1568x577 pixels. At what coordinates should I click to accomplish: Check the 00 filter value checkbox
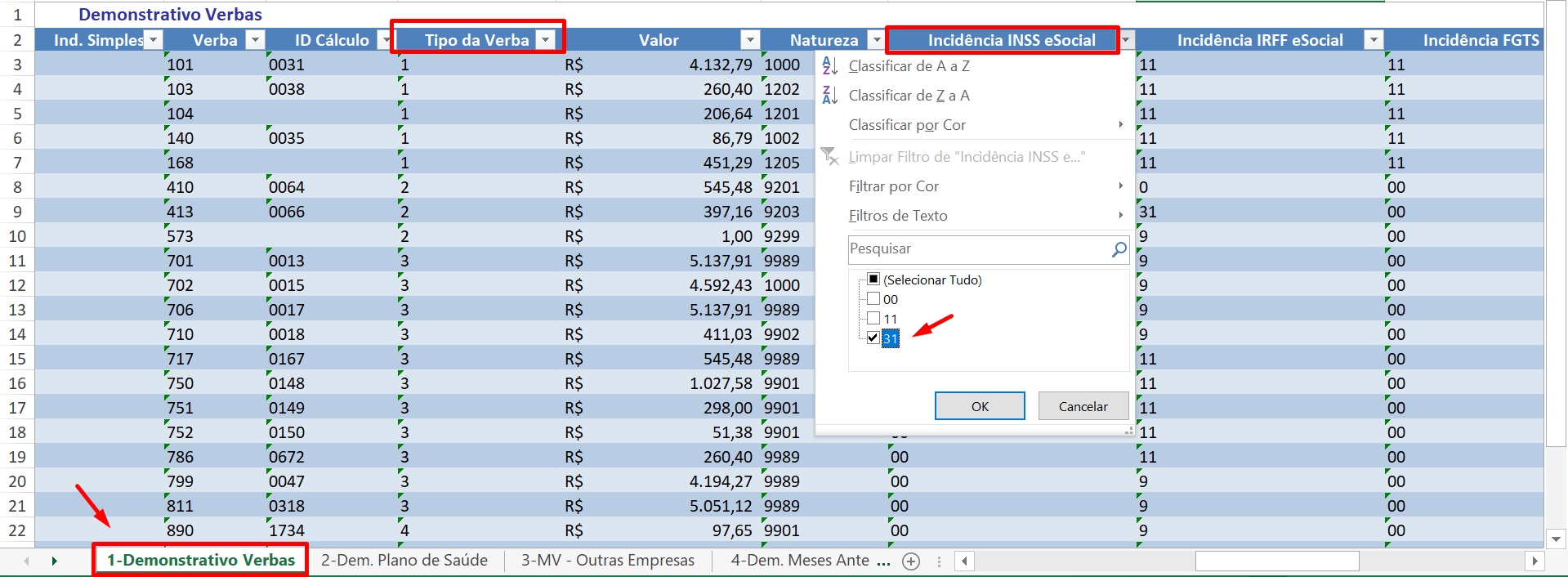pyautogui.click(x=873, y=299)
